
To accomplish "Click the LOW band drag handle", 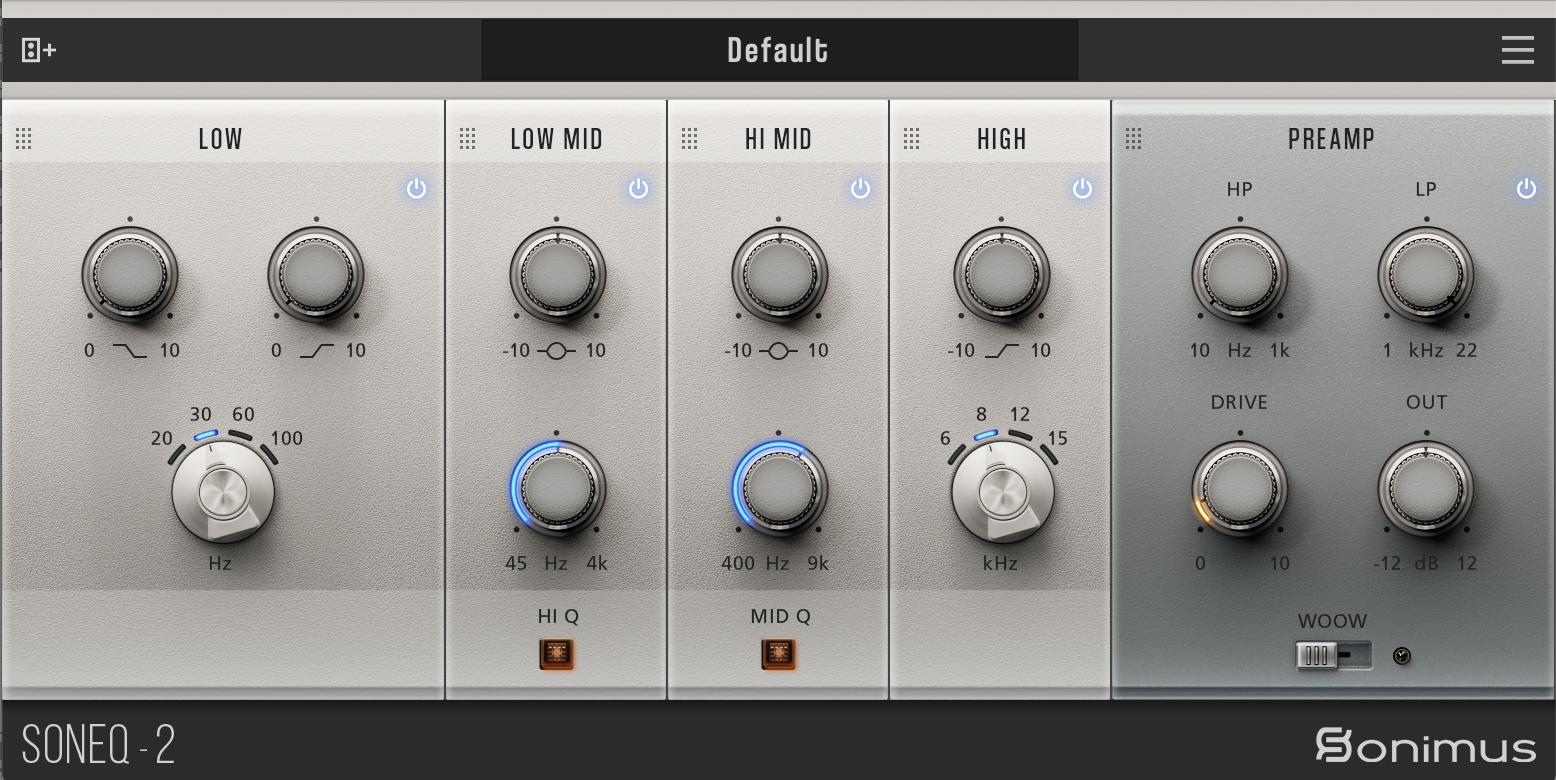I will [x=24, y=139].
